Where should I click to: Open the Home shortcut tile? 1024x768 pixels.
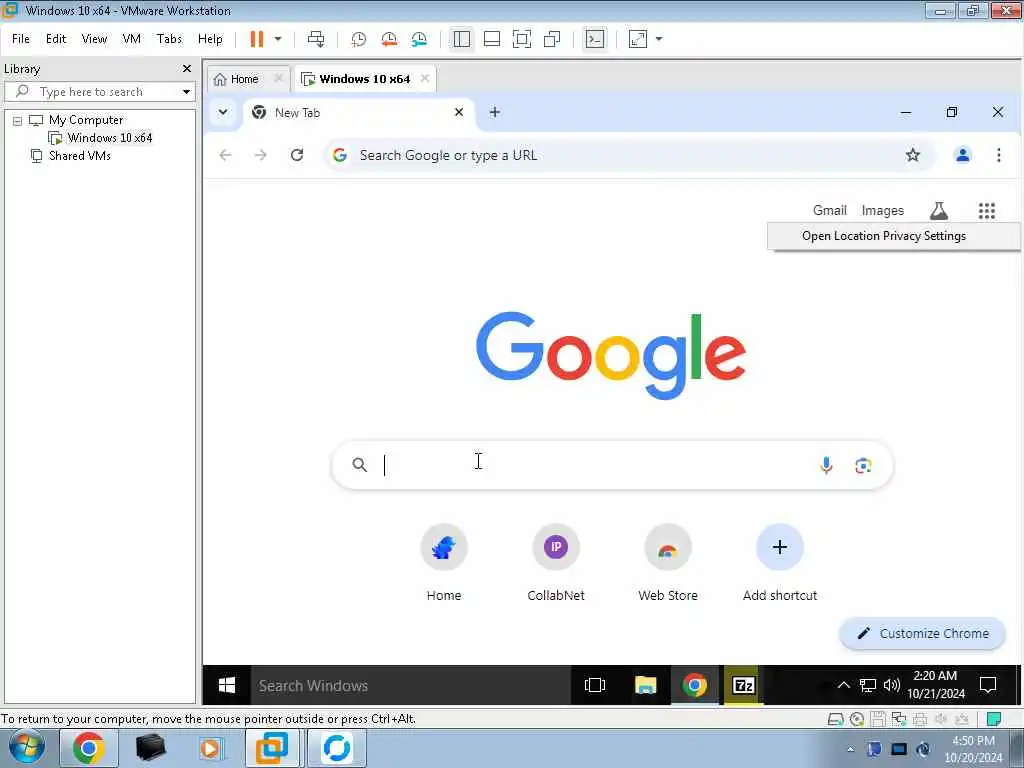tap(444, 562)
